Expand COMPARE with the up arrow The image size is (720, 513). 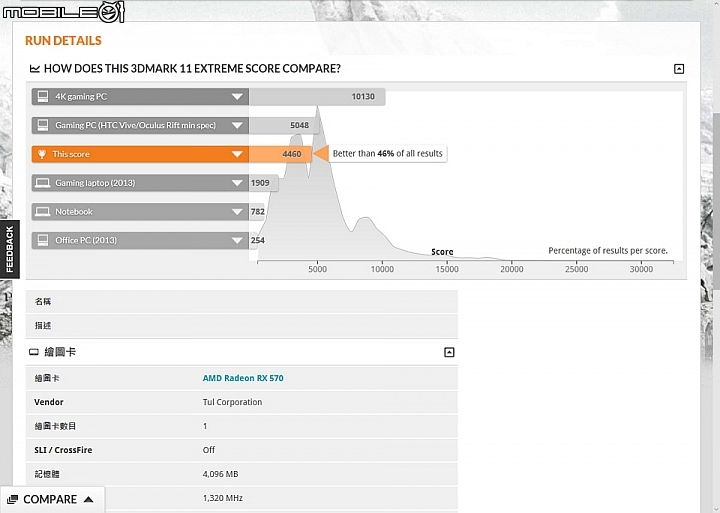(89, 499)
